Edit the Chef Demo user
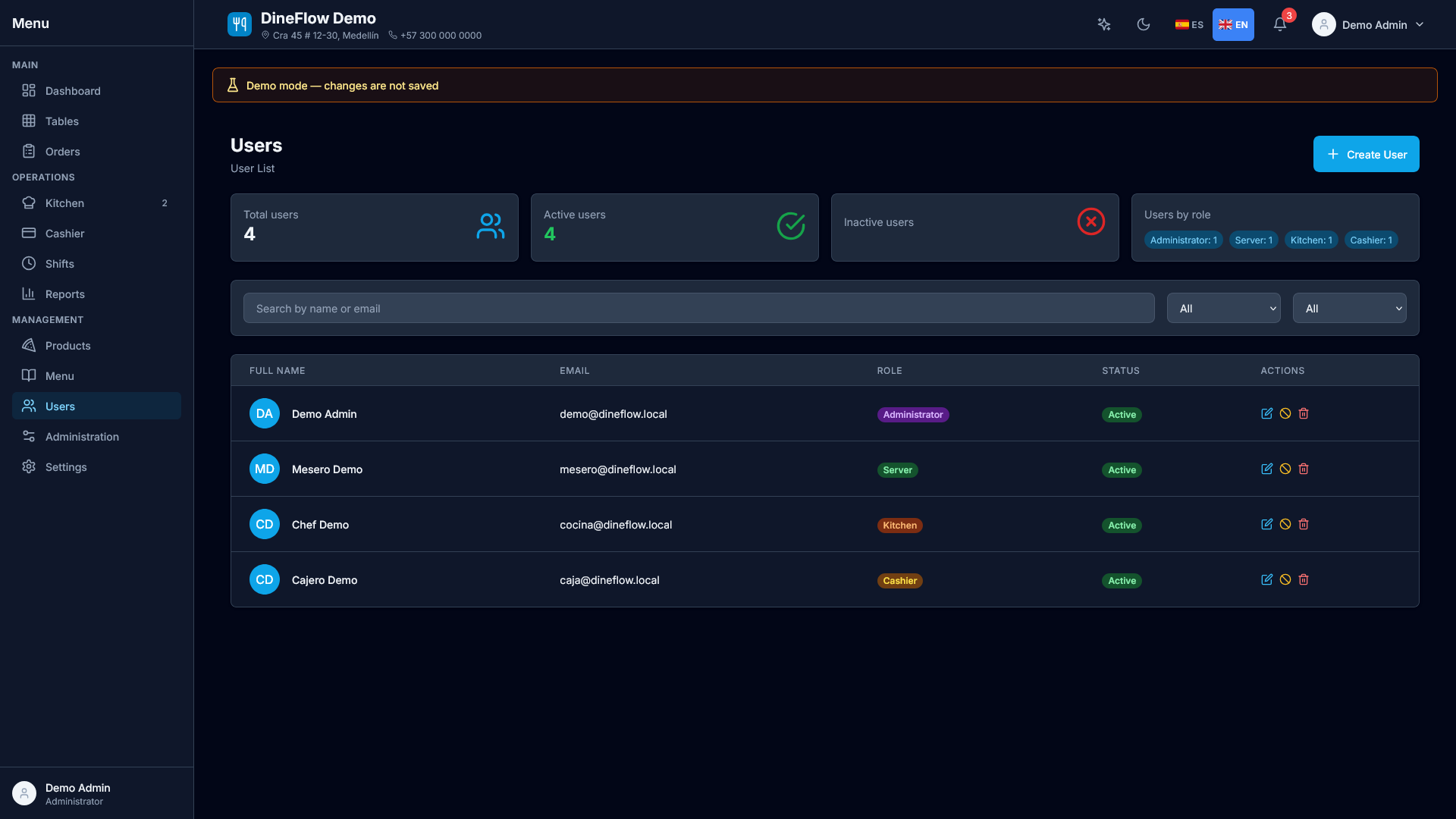This screenshot has width=1456, height=819. (x=1266, y=524)
